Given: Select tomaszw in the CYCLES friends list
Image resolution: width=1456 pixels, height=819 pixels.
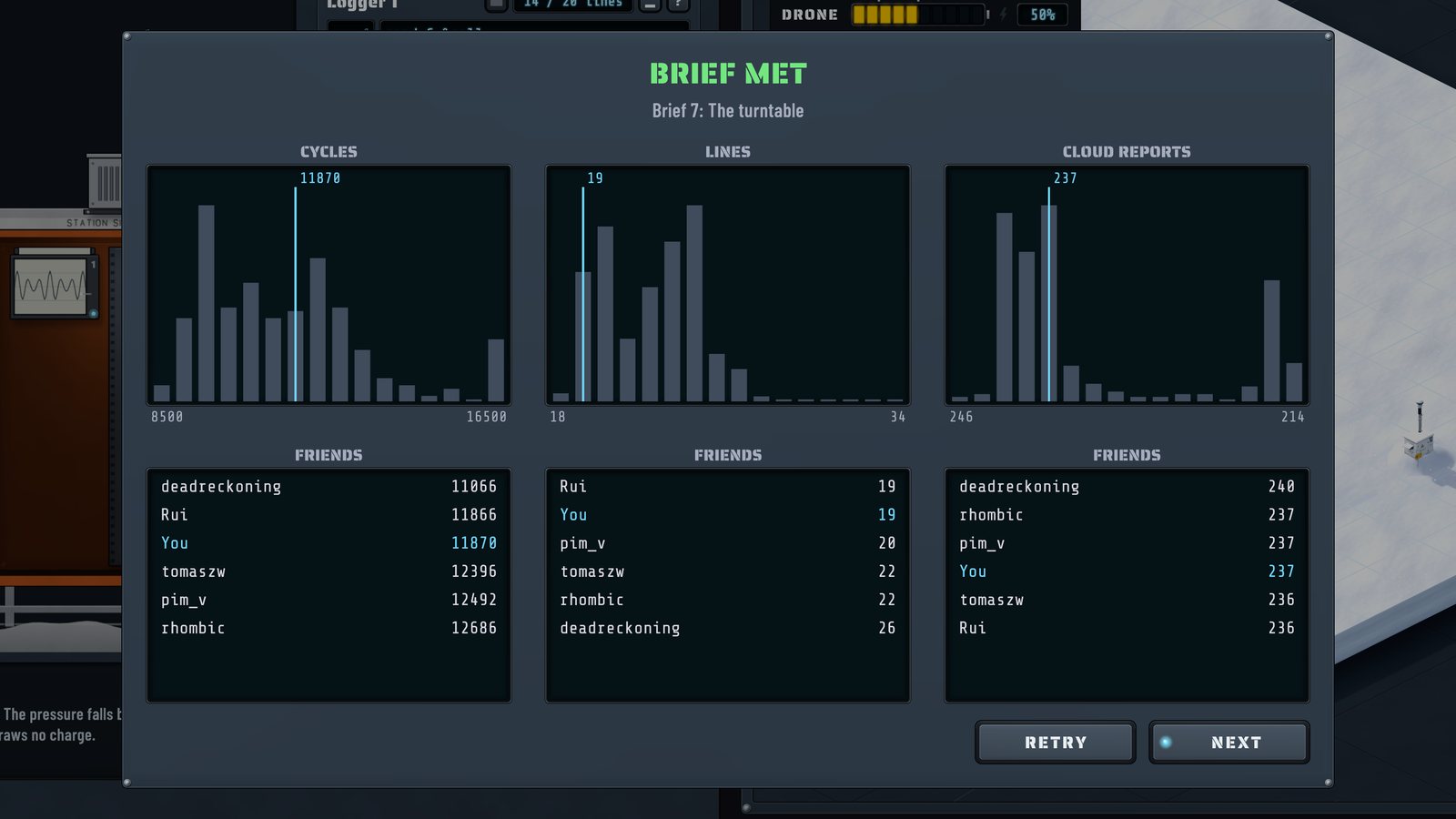Looking at the screenshot, I should click(x=329, y=571).
